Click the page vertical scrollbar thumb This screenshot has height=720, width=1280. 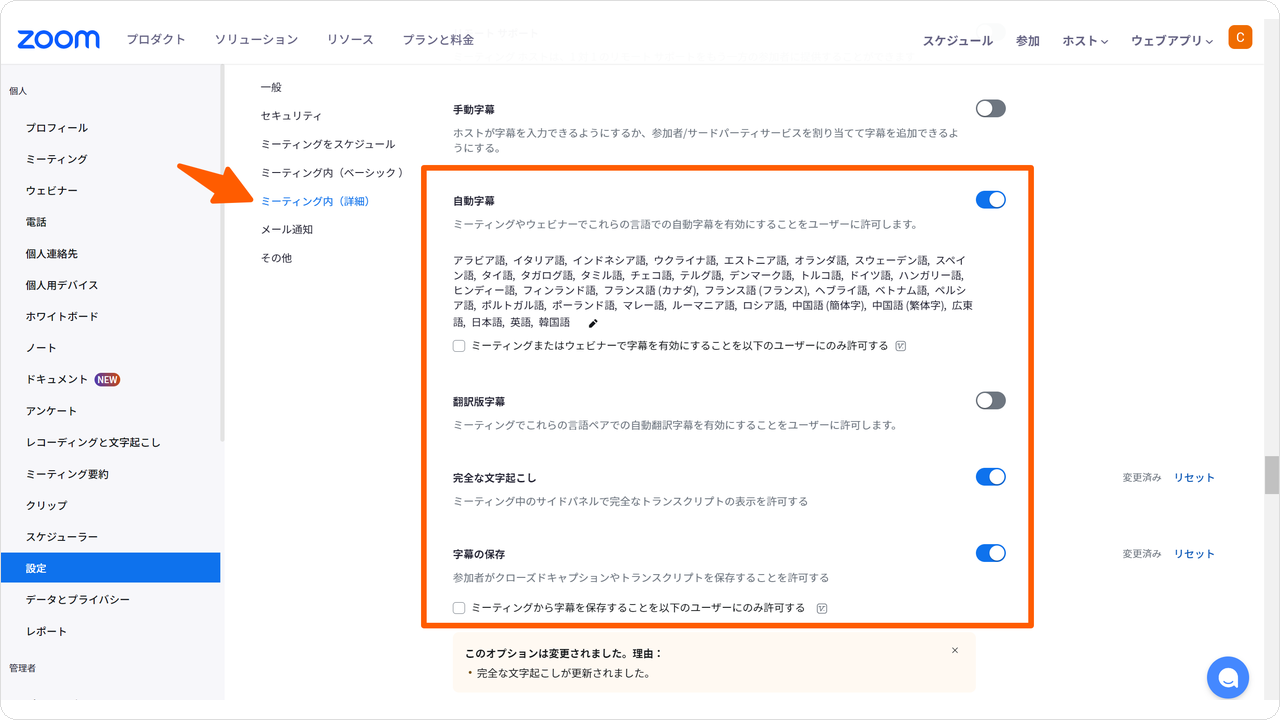coord(1272,475)
